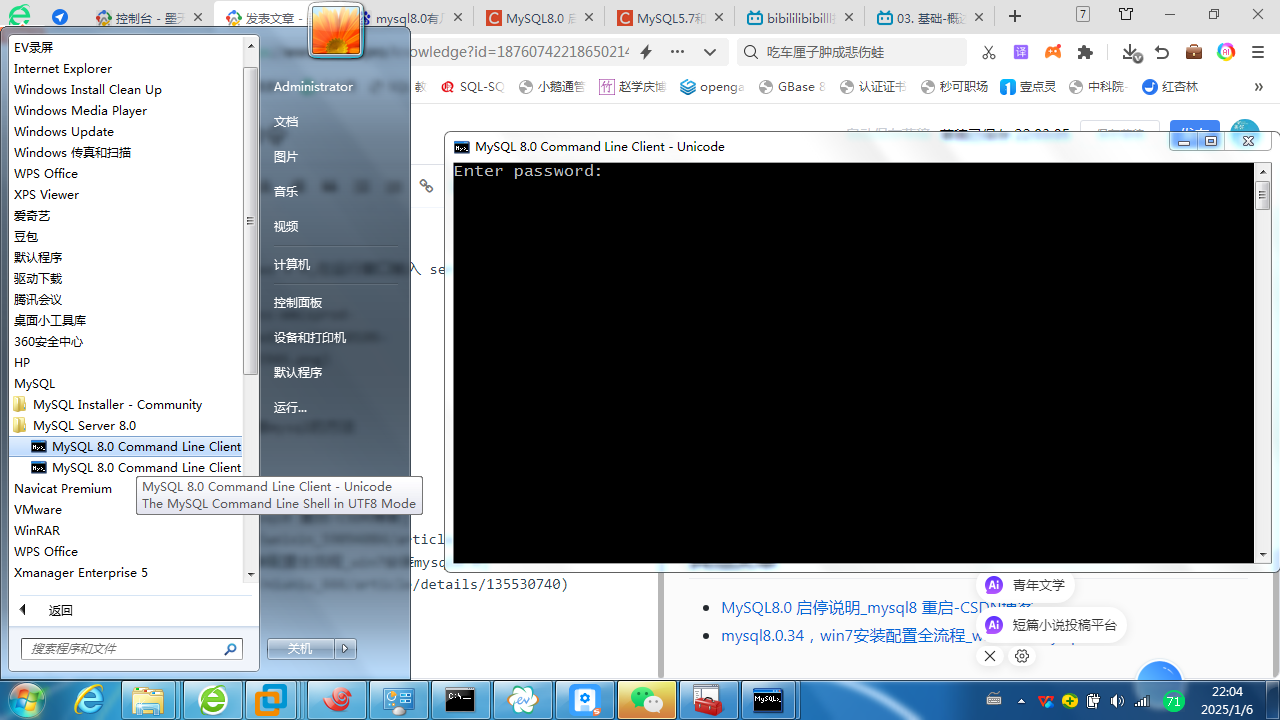
Task: Expand the shutdown options arrow
Action: tap(346, 649)
